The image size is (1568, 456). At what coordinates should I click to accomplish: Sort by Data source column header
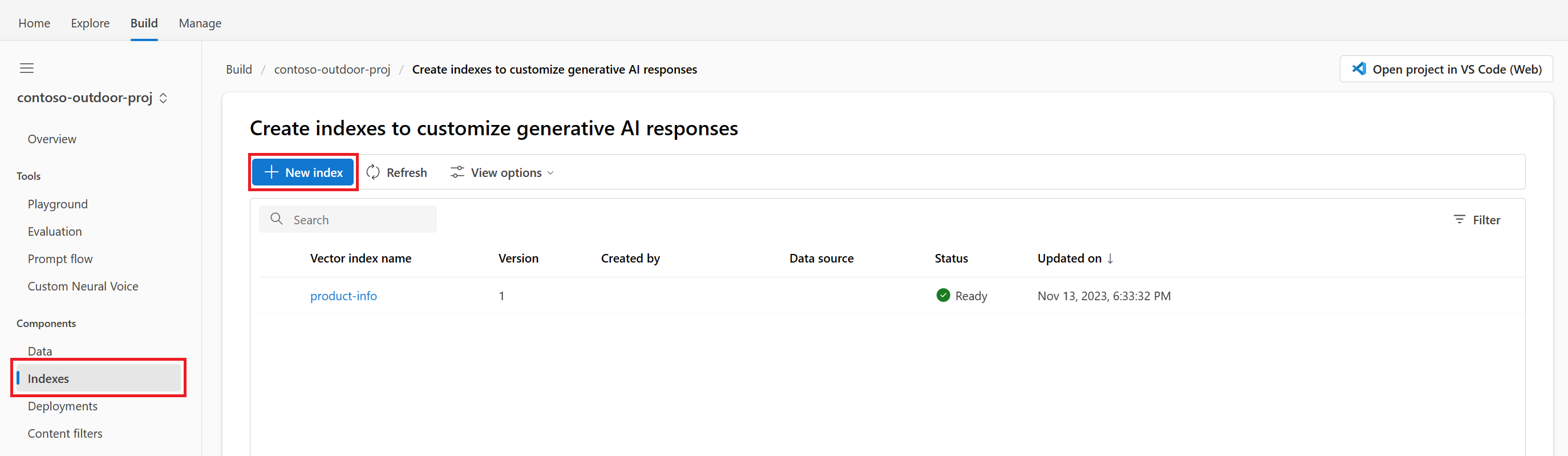[x=822, y=258]
